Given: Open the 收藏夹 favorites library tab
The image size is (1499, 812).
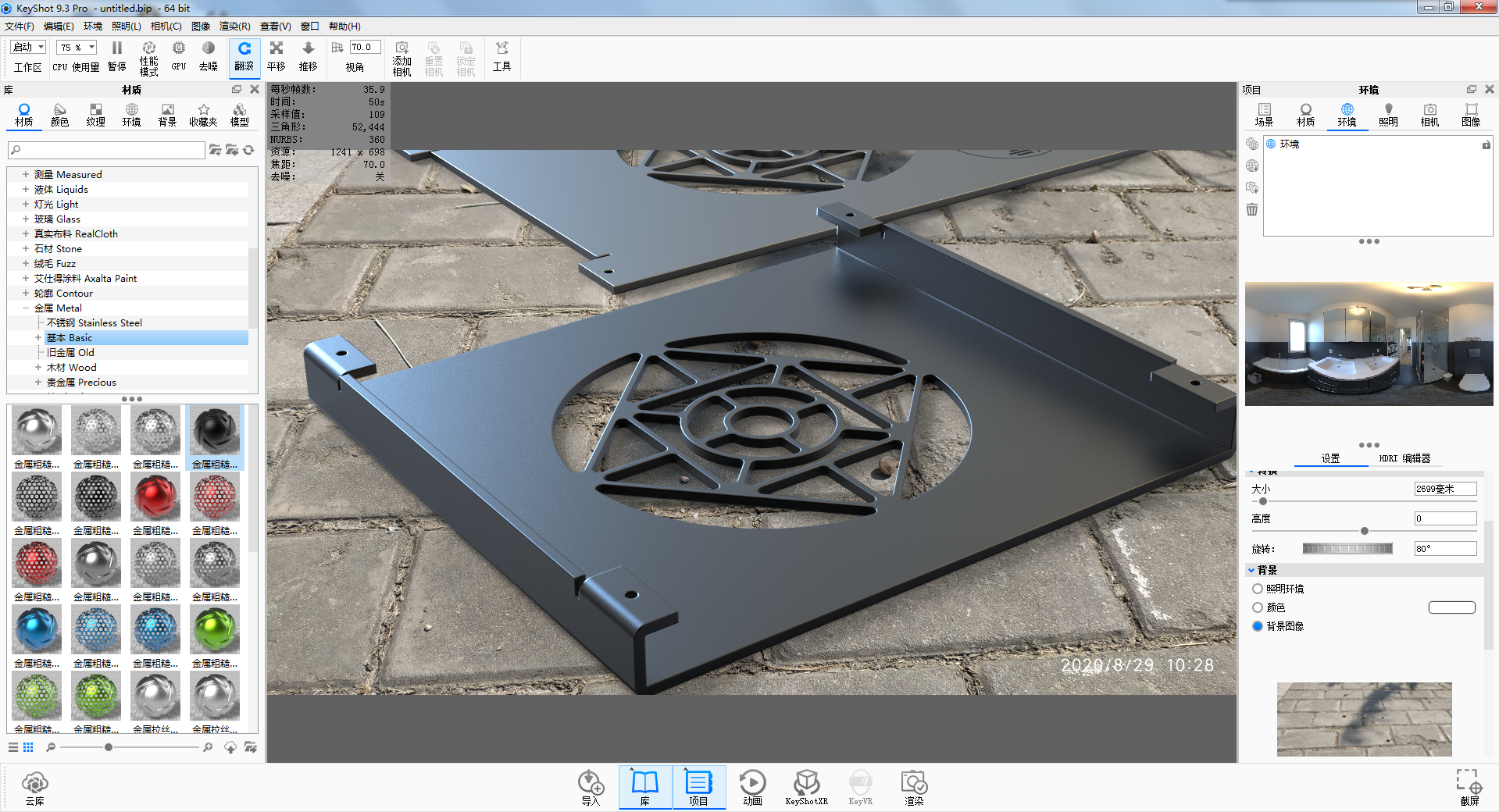Looking at the screenshot, I should pos(203,115).
